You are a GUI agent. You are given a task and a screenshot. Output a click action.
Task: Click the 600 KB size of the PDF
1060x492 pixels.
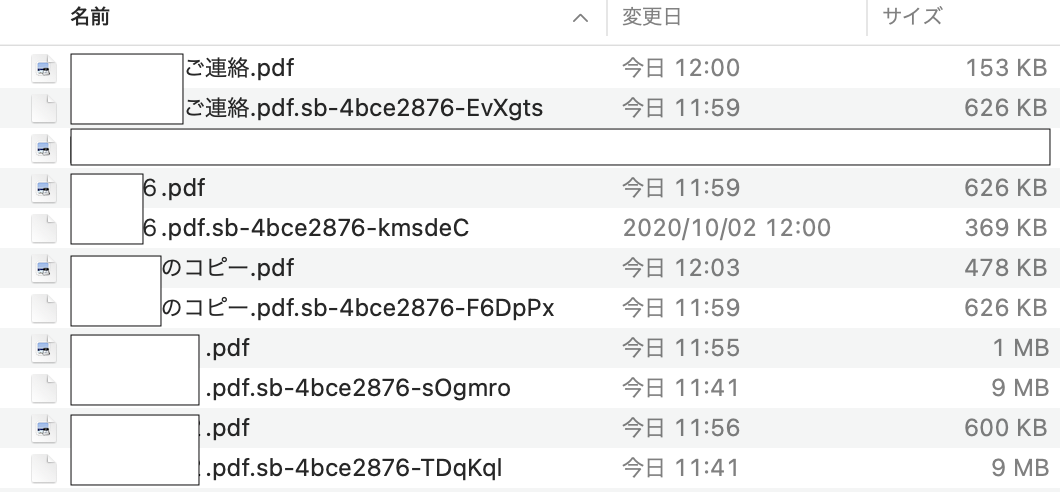coord(1006,428)
